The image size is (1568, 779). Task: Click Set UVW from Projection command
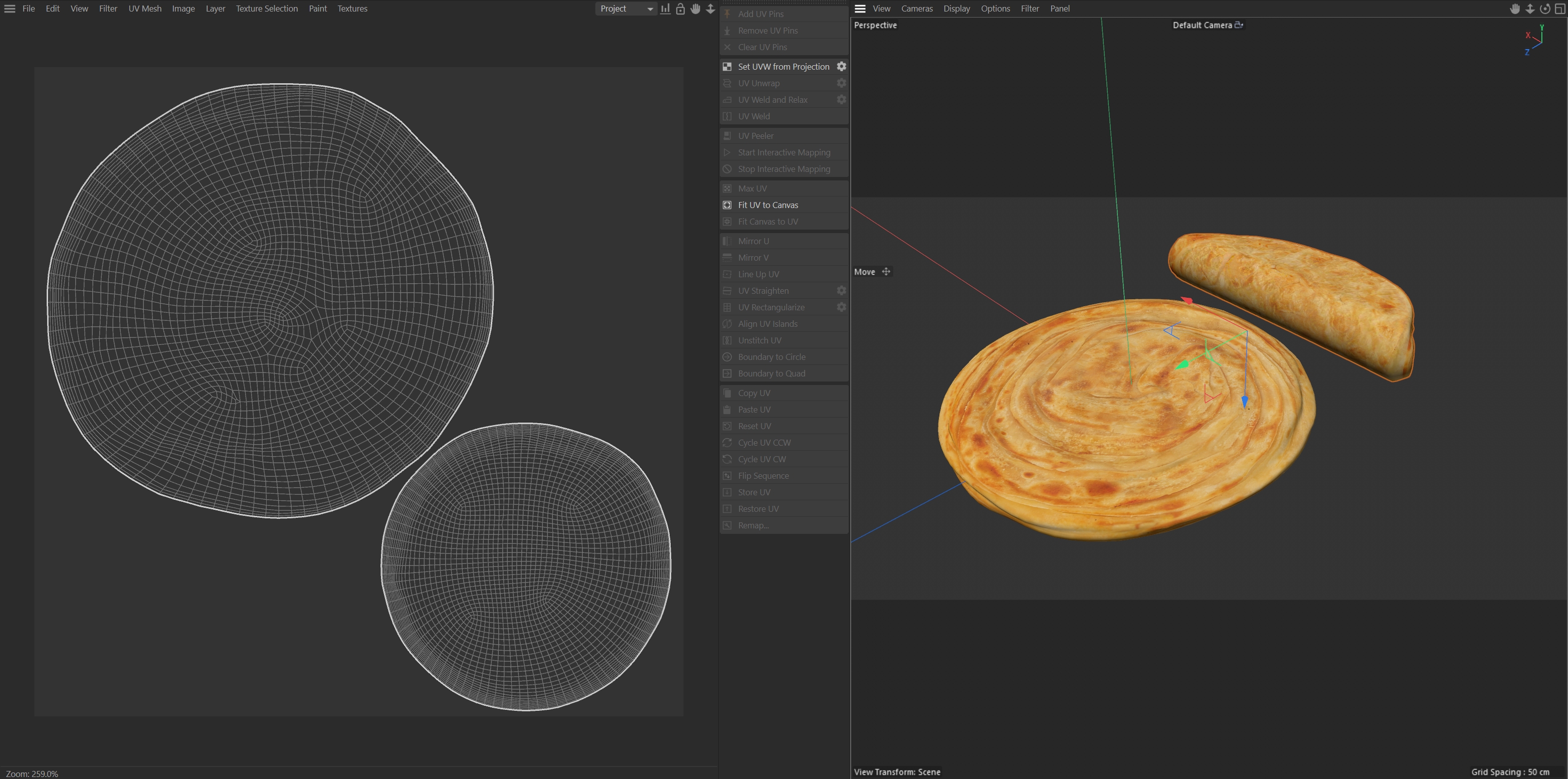click(x=783, y=66)
